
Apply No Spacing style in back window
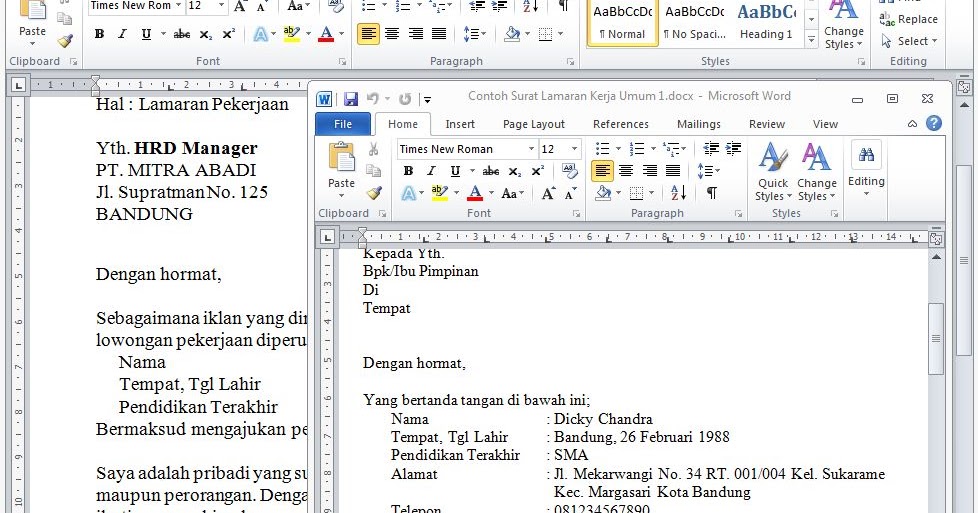694,22
